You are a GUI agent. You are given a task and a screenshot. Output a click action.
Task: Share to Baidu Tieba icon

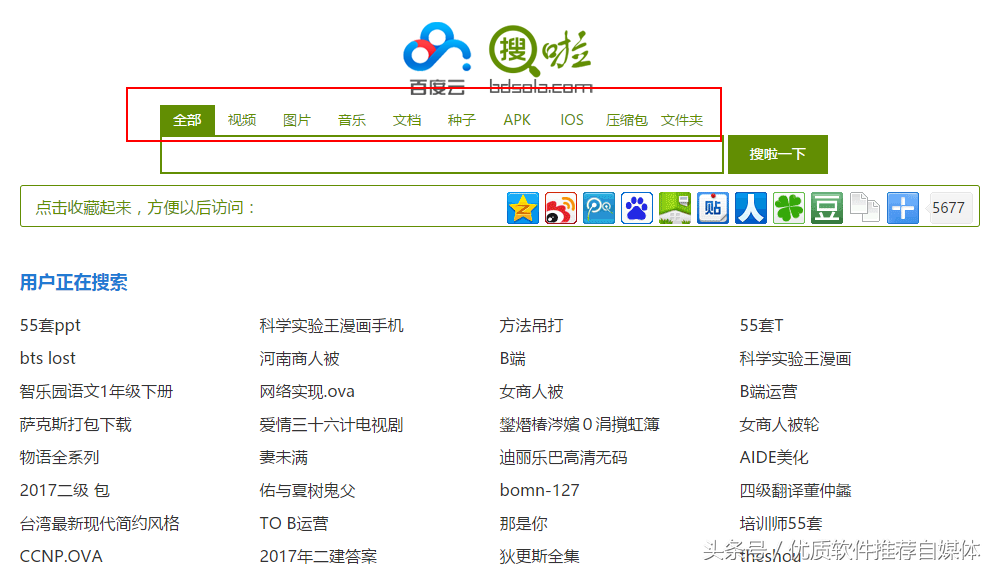(x=713, y=208)
